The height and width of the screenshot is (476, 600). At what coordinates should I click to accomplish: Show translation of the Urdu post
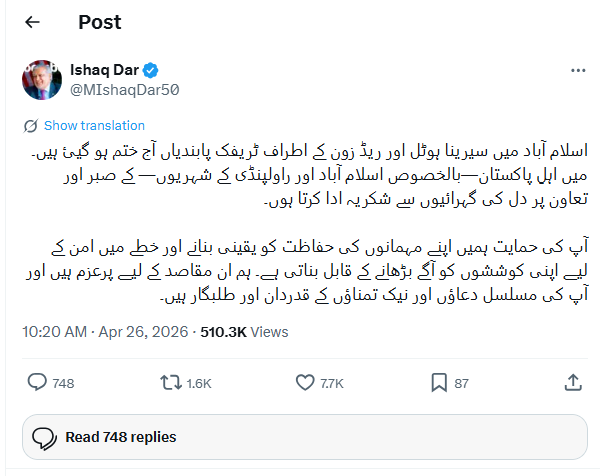pos(94,126)
